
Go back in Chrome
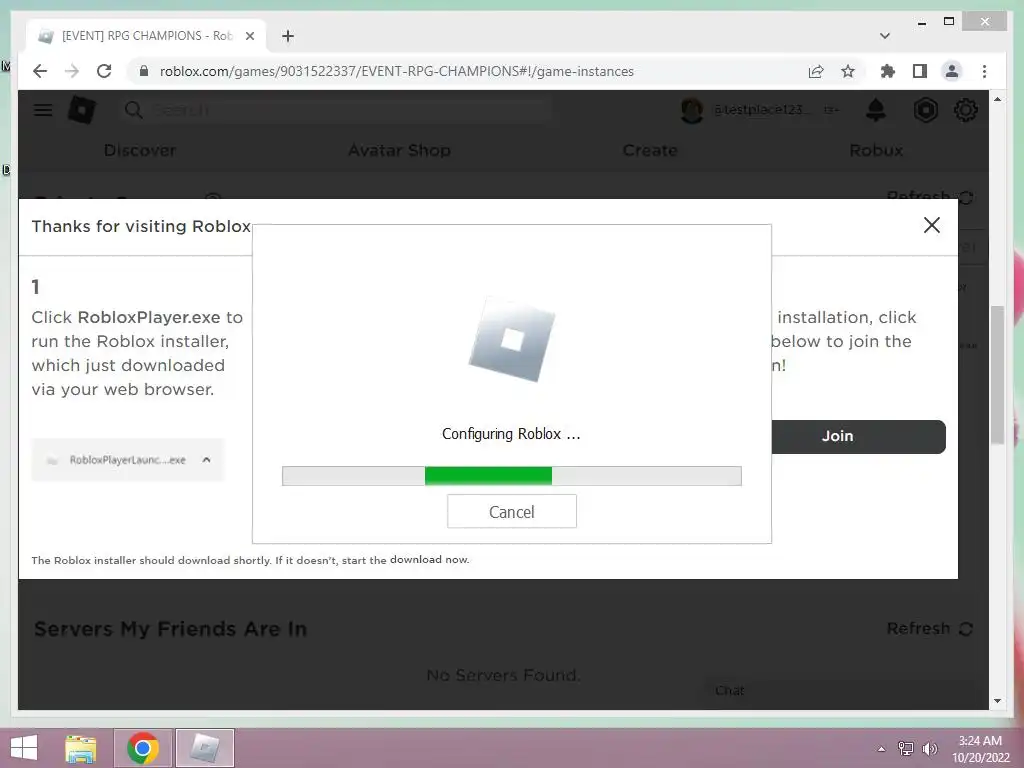tap(40, 71)
